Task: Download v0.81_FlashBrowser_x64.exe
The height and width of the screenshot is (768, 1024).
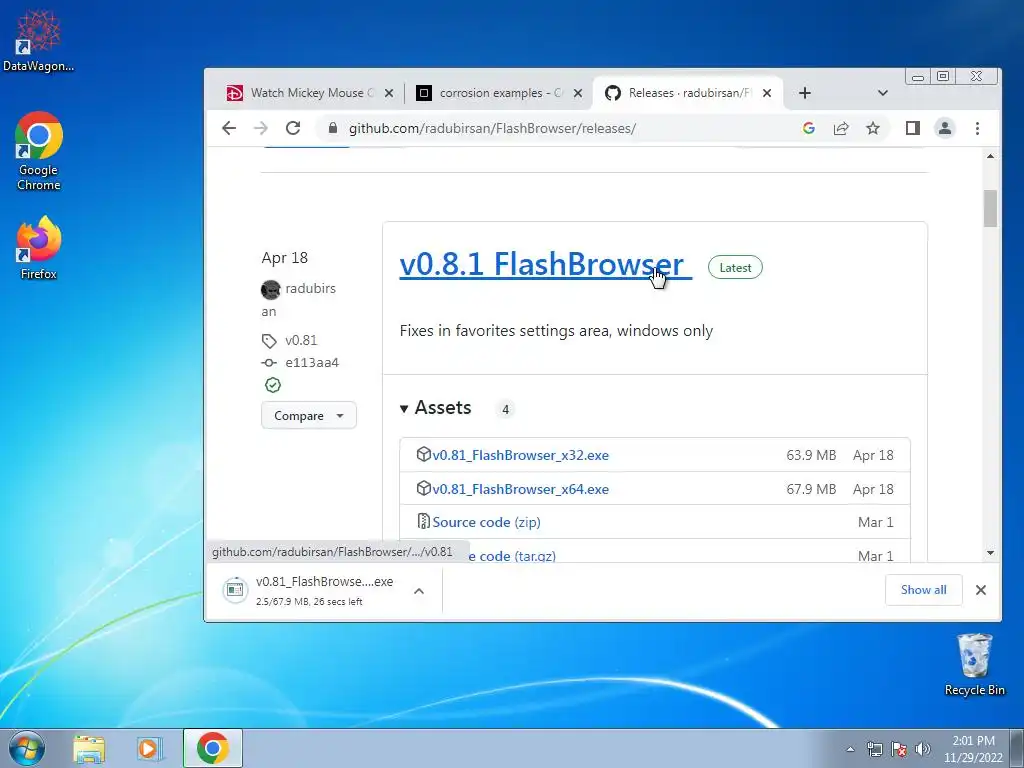Action: 520,489
